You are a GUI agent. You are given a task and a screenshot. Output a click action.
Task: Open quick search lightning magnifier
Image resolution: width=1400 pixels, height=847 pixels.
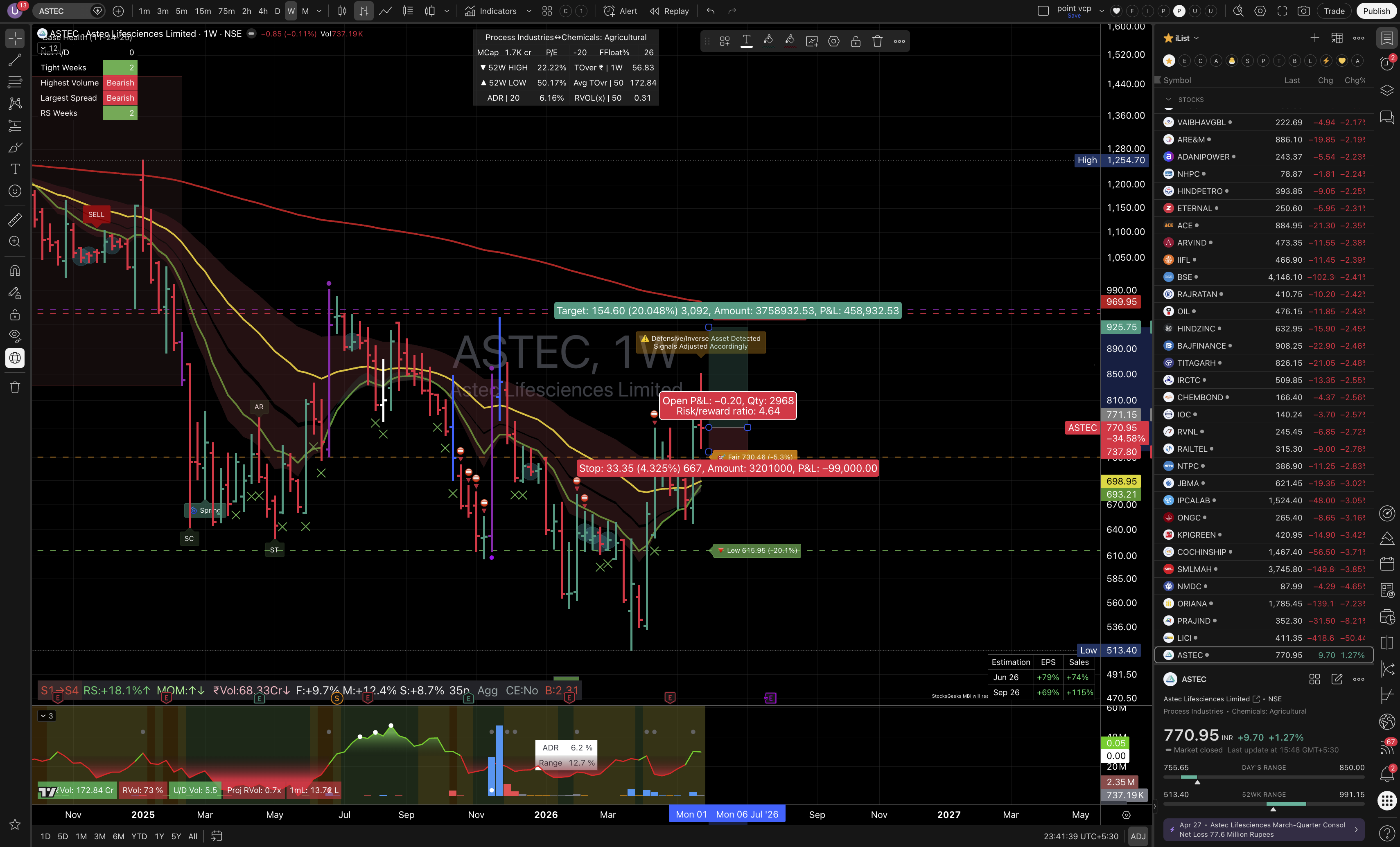[1238, 11]
